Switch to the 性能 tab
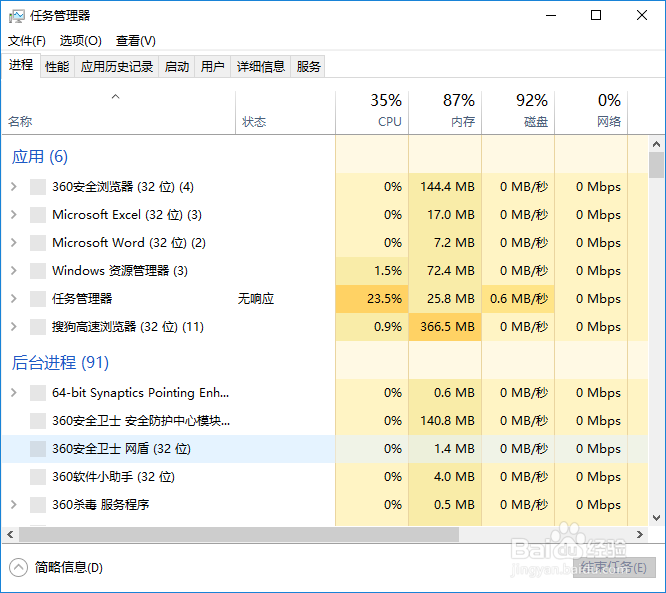666x593 pixels. pyautogui.click(x=57, y=67)
